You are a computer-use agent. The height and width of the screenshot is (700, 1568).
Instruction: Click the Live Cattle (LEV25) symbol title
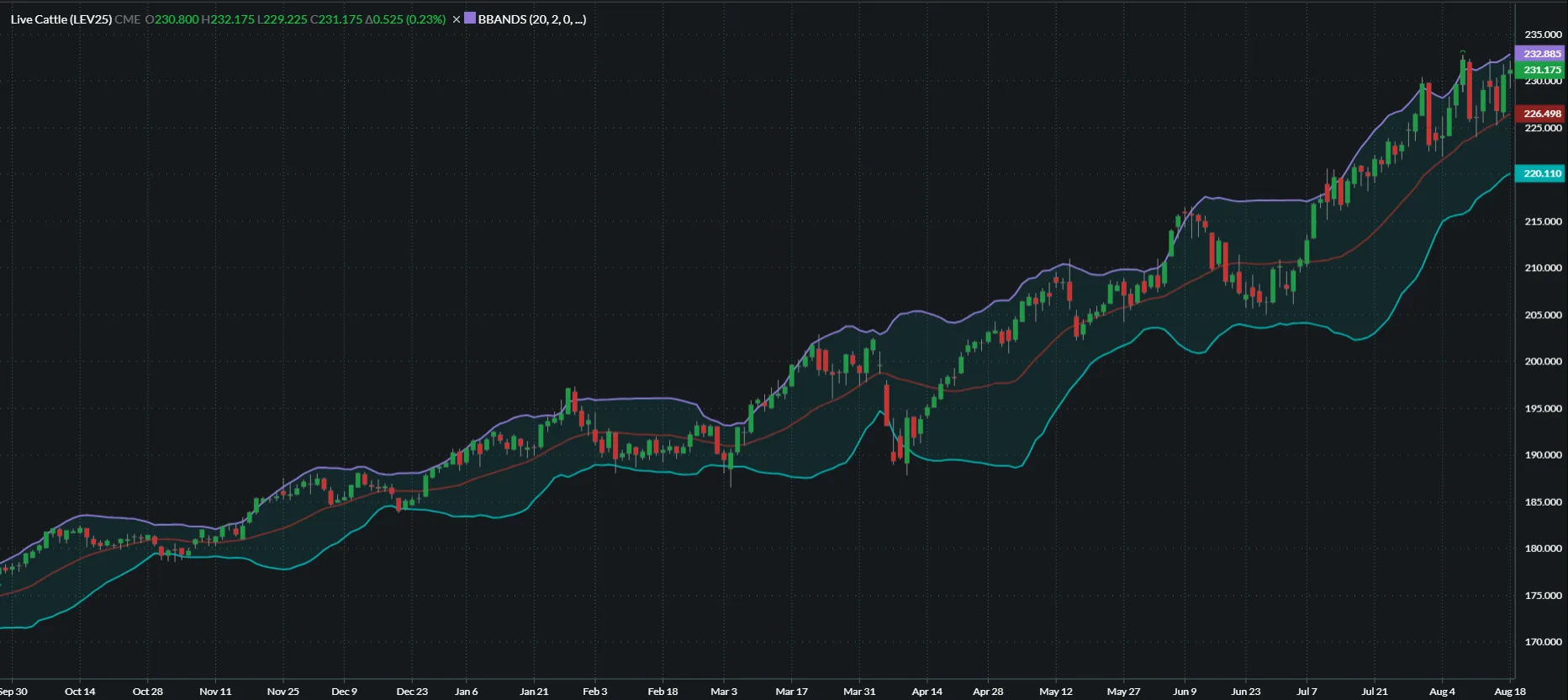tap(61, 19)
